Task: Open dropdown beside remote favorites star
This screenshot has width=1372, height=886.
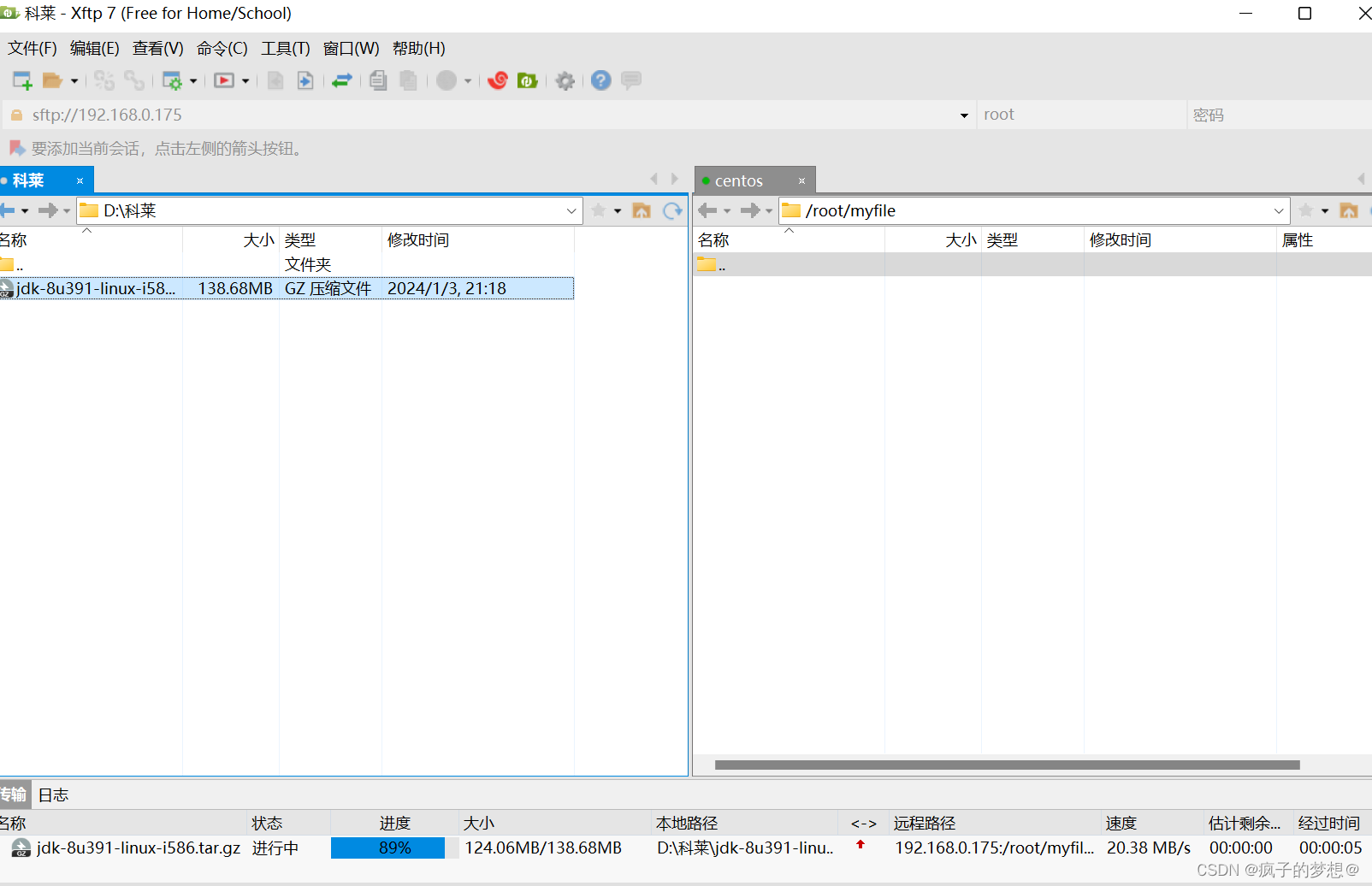Action: pyautogui.click(x=1325, y=211)
